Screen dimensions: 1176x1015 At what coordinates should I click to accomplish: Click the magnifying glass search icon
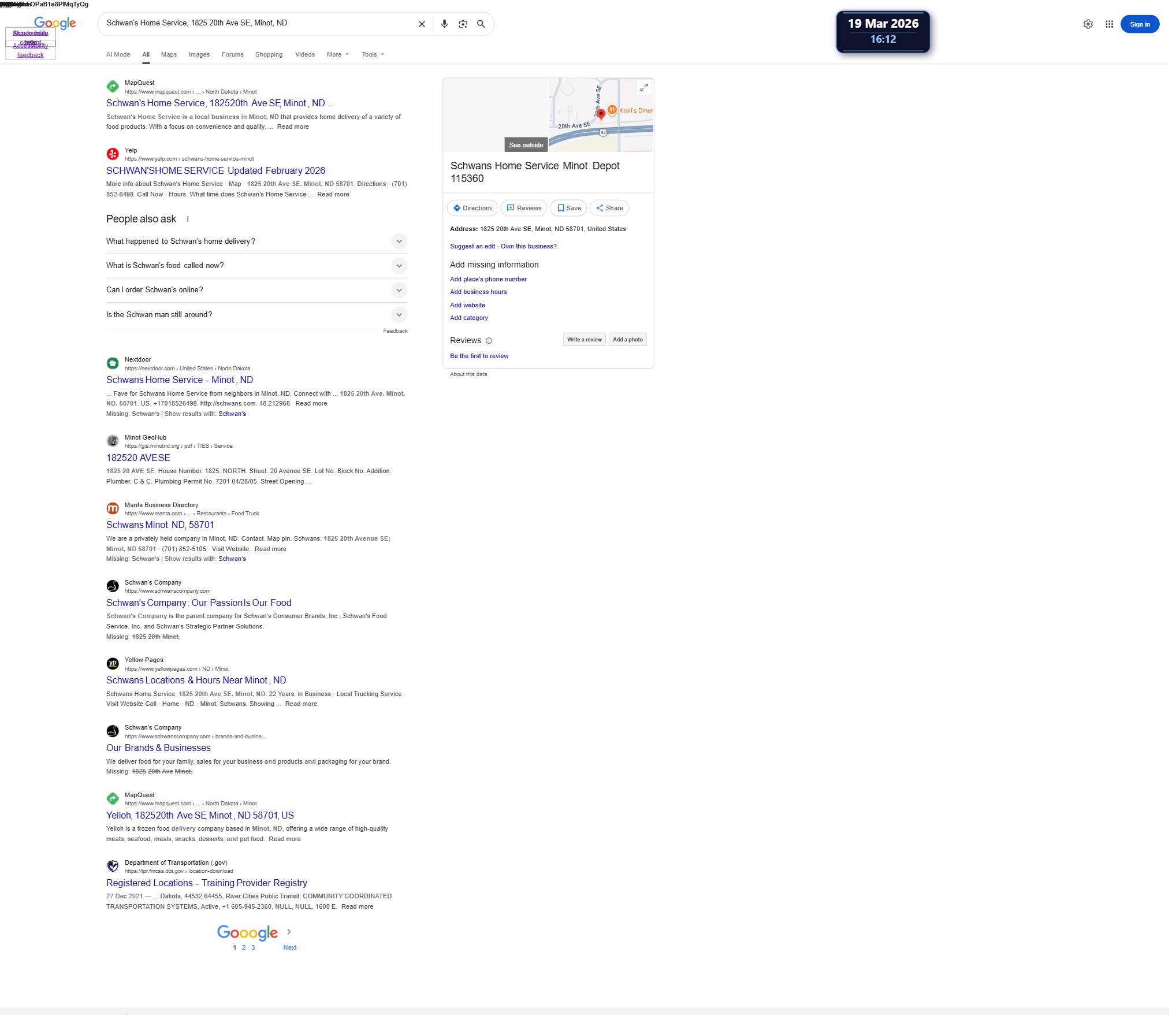[x=481, y=24]
